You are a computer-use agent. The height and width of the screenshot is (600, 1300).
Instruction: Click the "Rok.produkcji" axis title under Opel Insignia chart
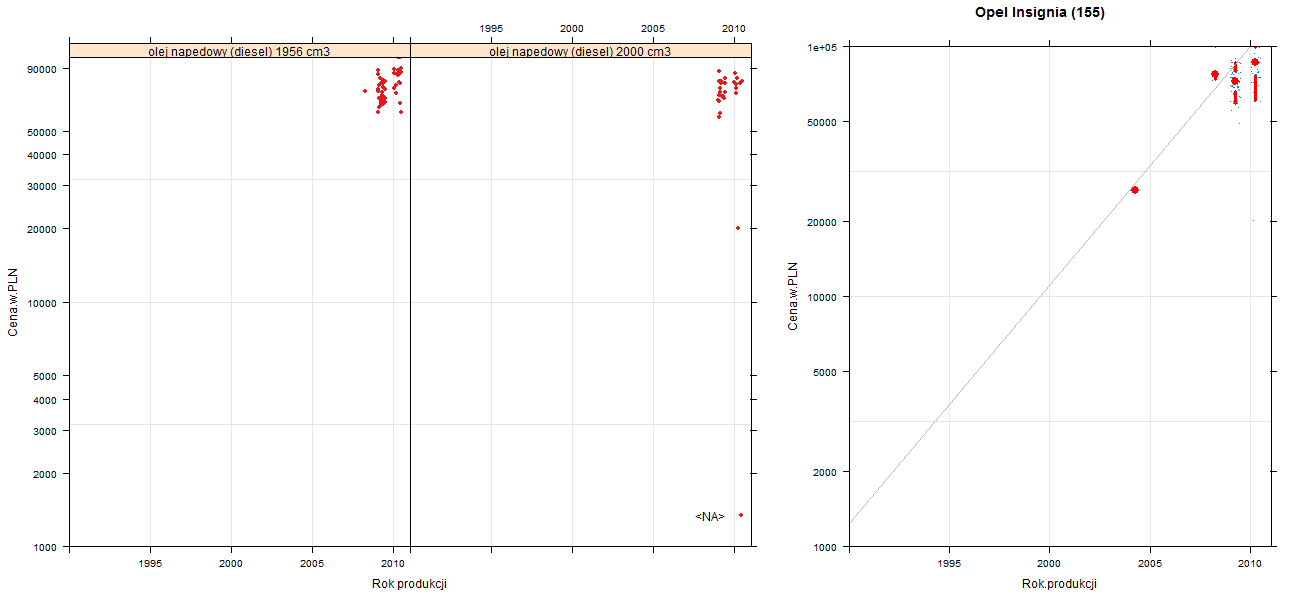1060,584
